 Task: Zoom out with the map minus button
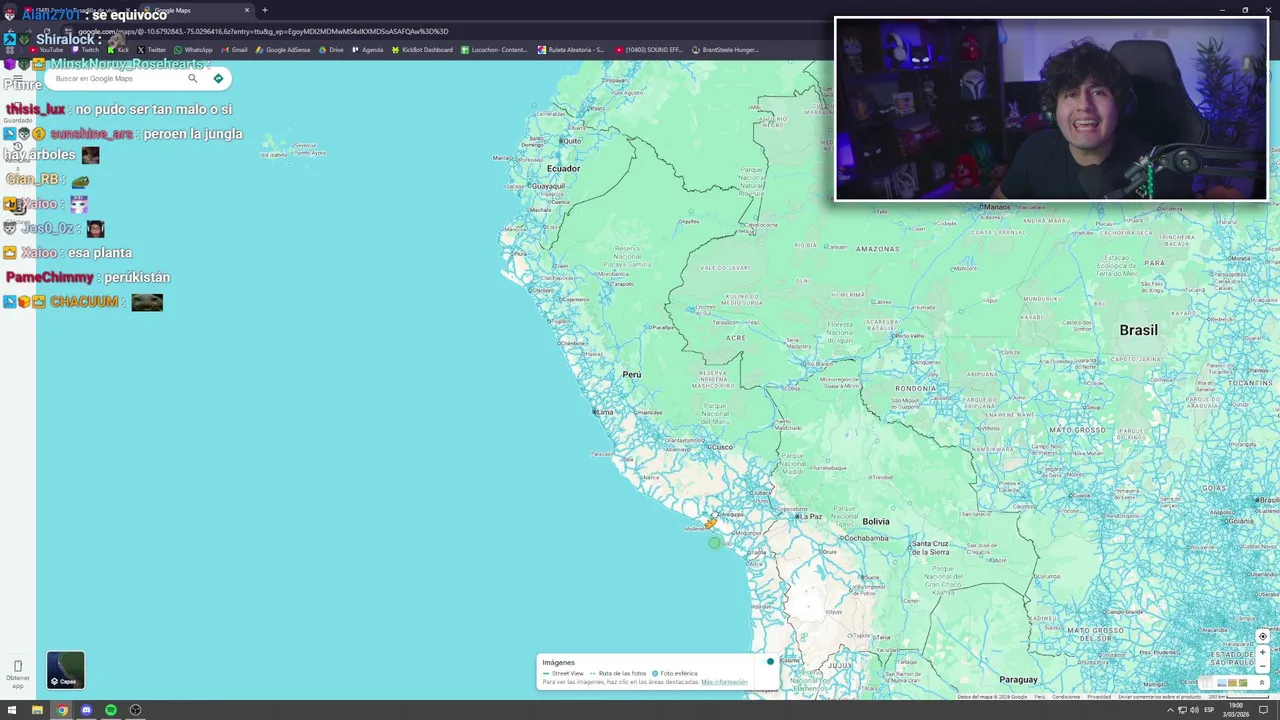(x=1262, y=665)
